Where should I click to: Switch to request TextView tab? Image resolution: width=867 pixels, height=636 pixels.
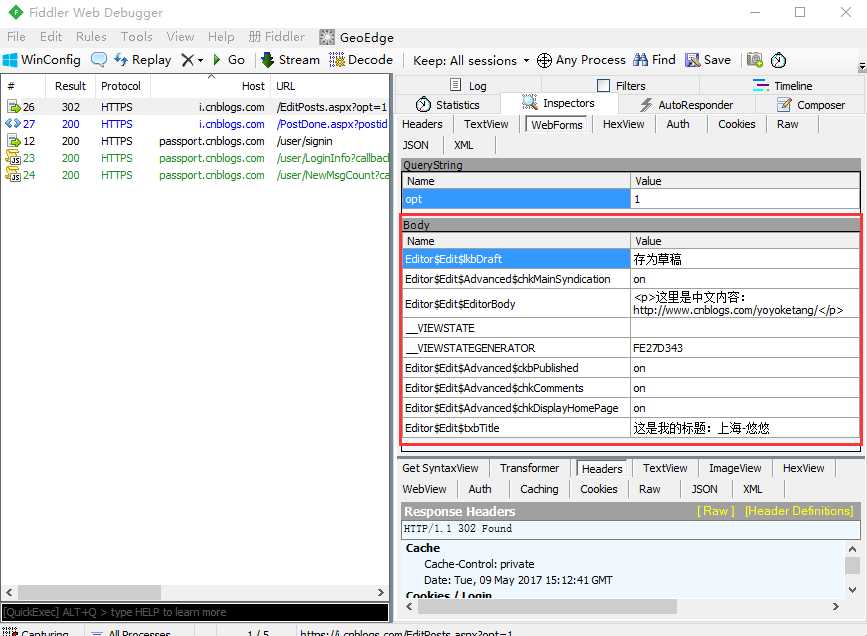pos(486,124)
